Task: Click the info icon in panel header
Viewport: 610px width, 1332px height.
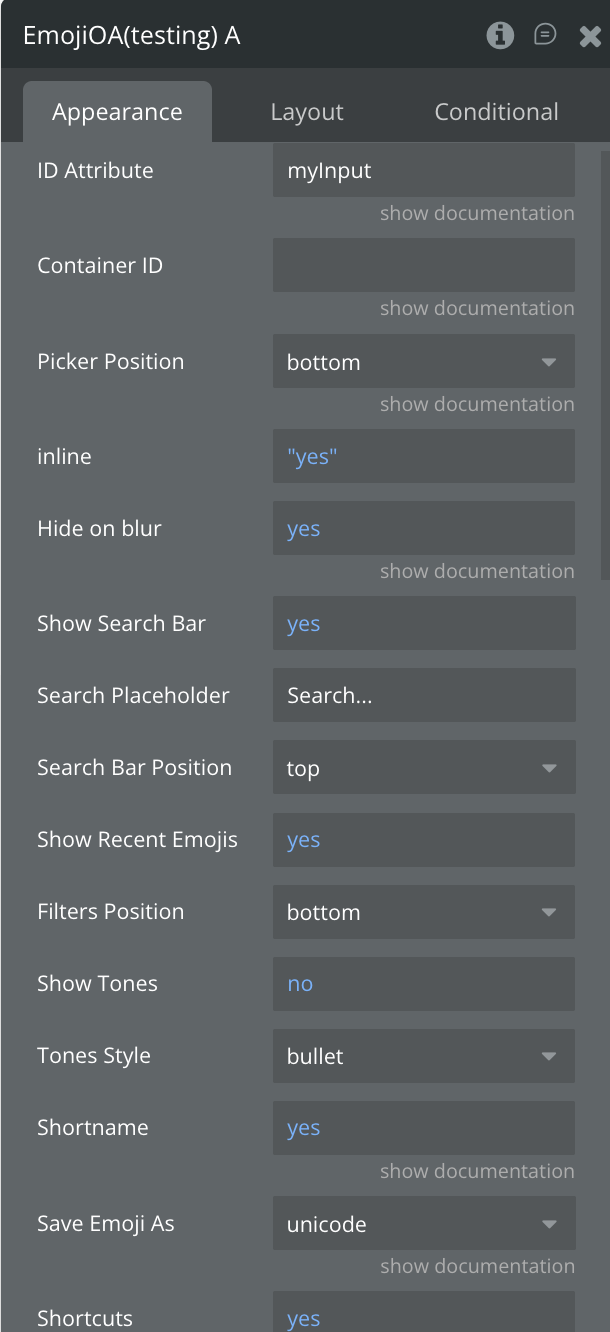Action: [x=500, y=36]
